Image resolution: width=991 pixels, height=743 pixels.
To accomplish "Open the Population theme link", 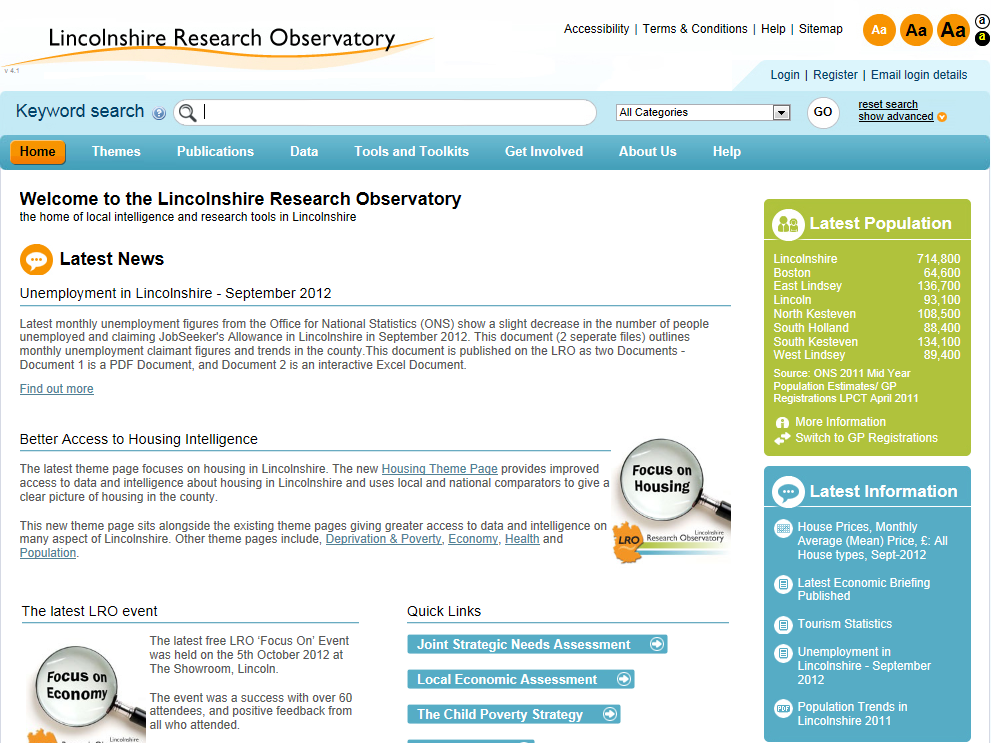I will tap(47, 553).
